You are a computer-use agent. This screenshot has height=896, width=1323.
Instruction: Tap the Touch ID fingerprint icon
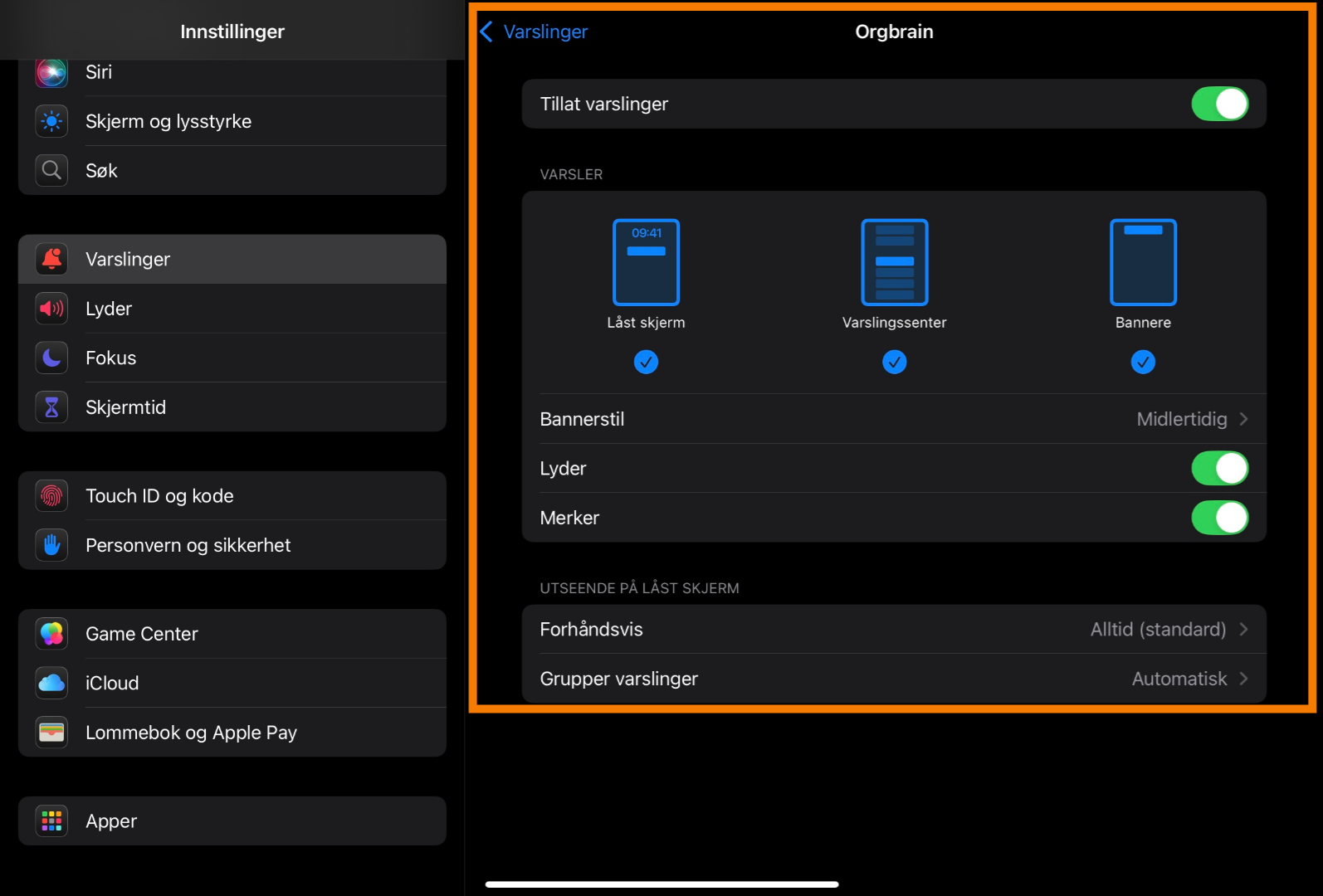51,496
